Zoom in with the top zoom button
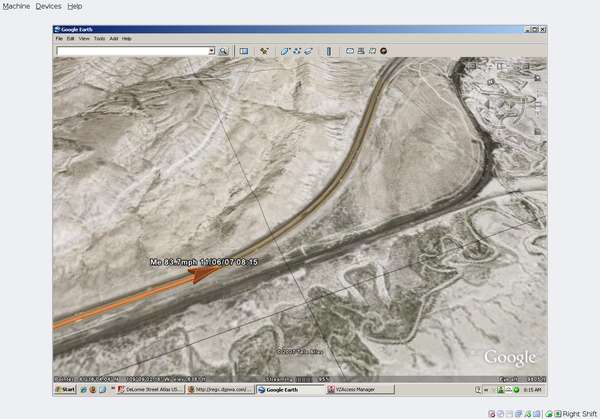Screen dimensions: 600x419 [538, 78]
